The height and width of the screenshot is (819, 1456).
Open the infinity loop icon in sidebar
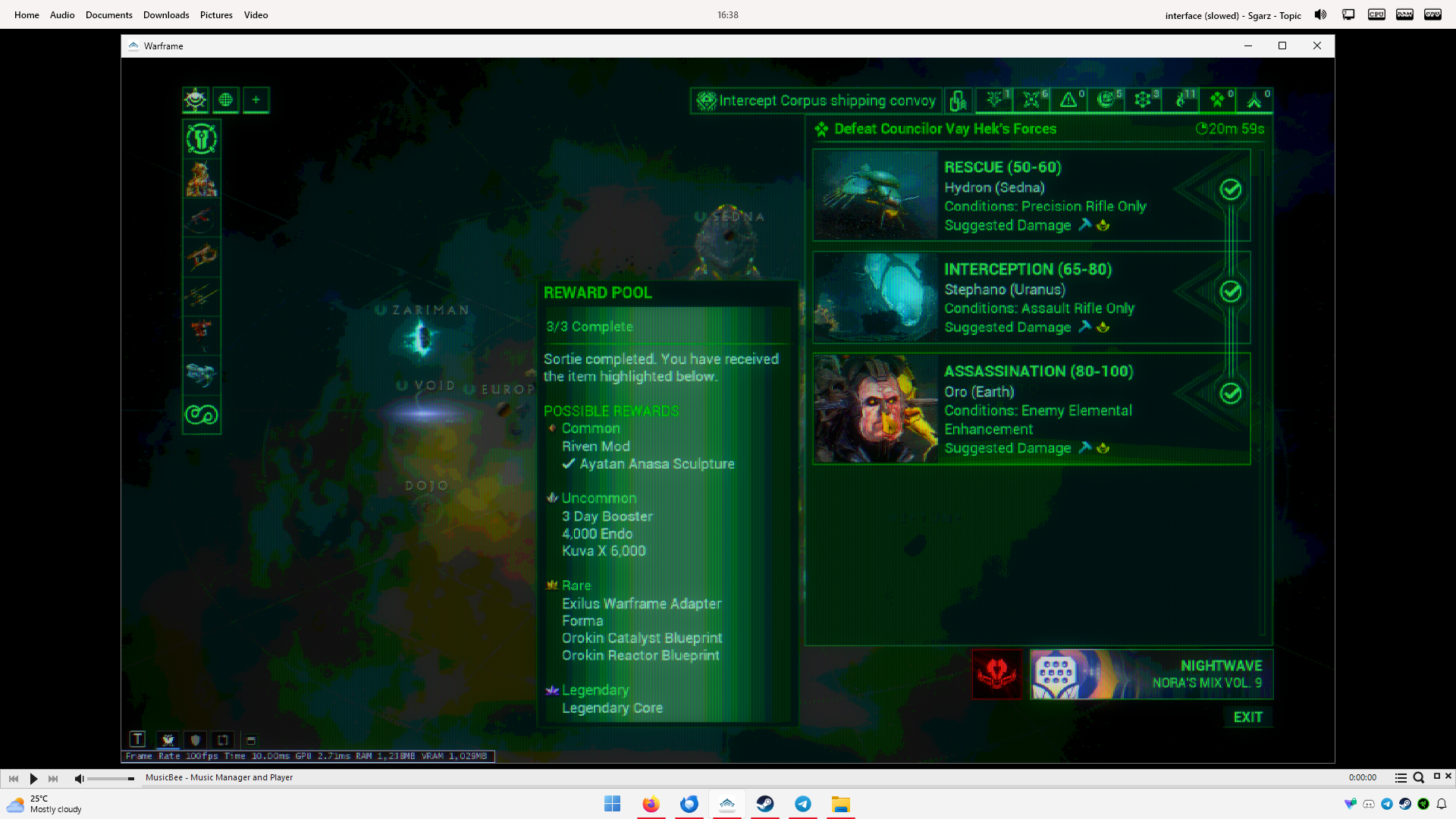pos(202,414)
